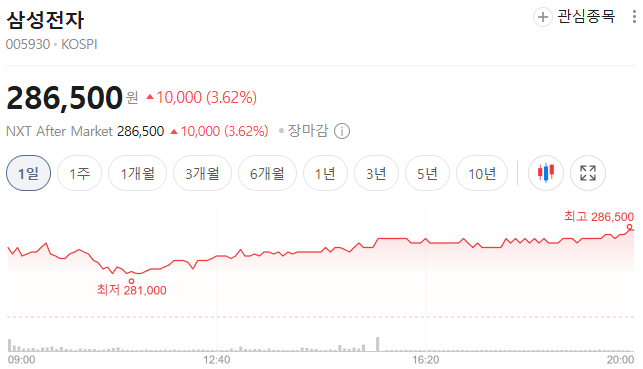View the 10년 price history
The height and width of the screenshot is (369, 643).
tap(482, 173)
